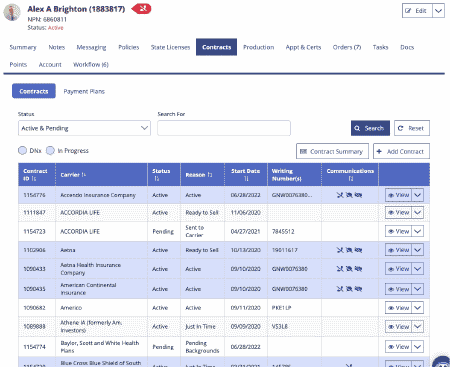Open the Contract Summary
Image resolution: width=450 pixels, height=367 pixels.
coord(332,151)
